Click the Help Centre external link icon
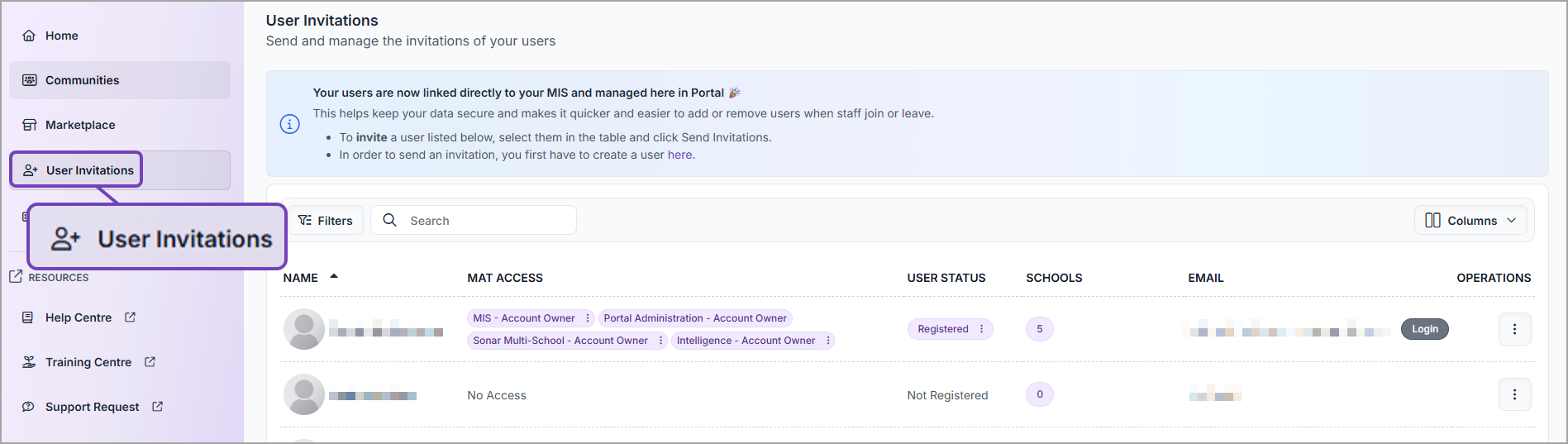Image resolution: width=1568 pixels, height=444 pixels. 130,317
